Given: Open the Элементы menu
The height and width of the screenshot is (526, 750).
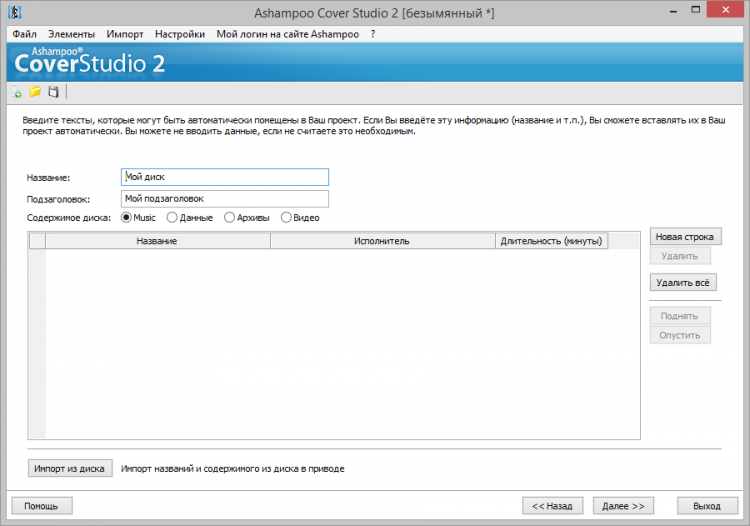Looking at the screenshot, I should point(71,34).
